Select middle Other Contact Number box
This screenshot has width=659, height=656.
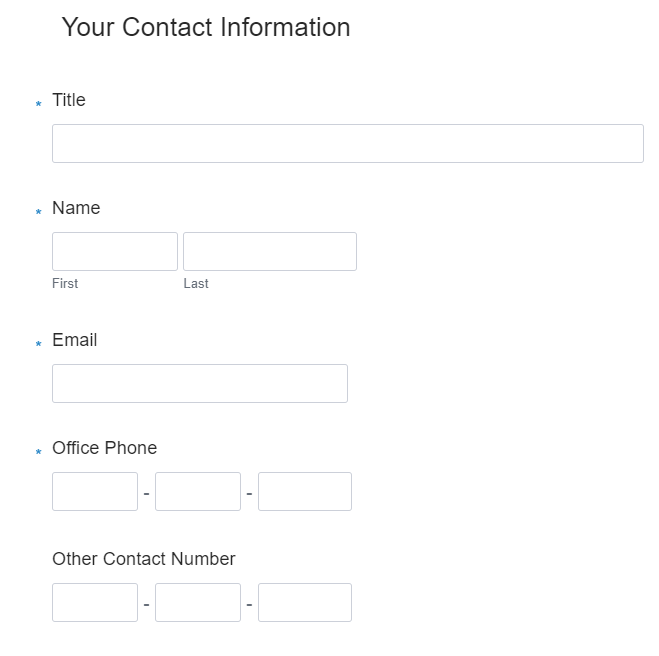pos(198,602)
